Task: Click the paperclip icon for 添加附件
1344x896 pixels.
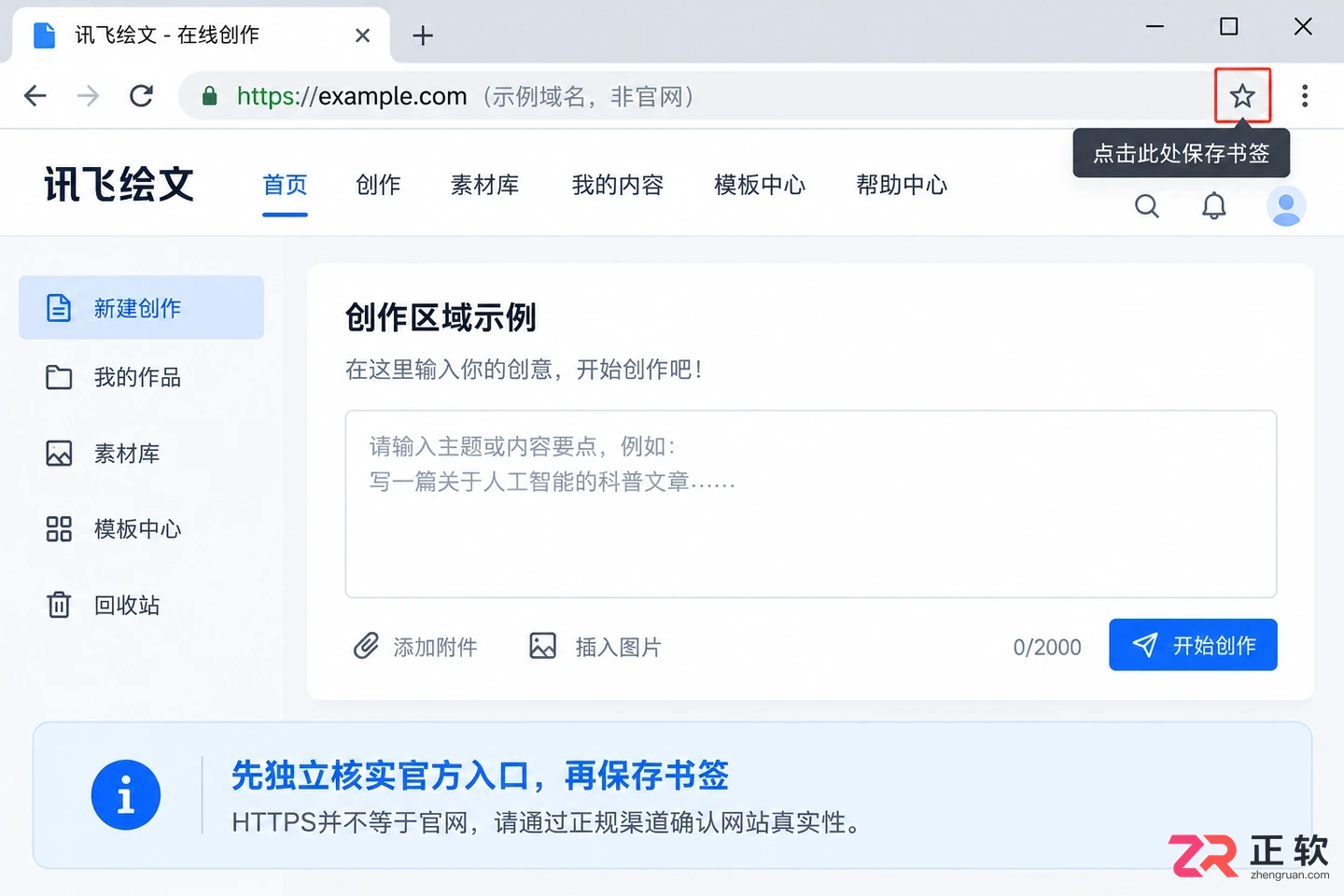Action: [x=366, y=646]
